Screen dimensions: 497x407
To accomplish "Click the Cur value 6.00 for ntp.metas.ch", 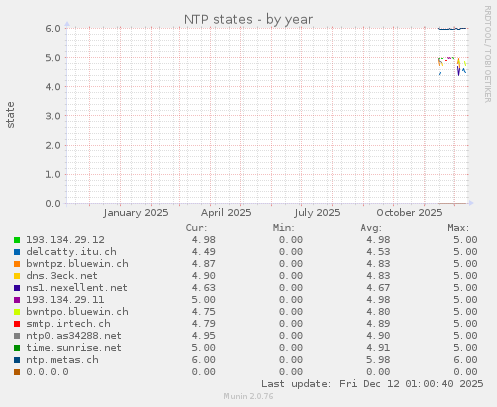I will tap(203, 360).
